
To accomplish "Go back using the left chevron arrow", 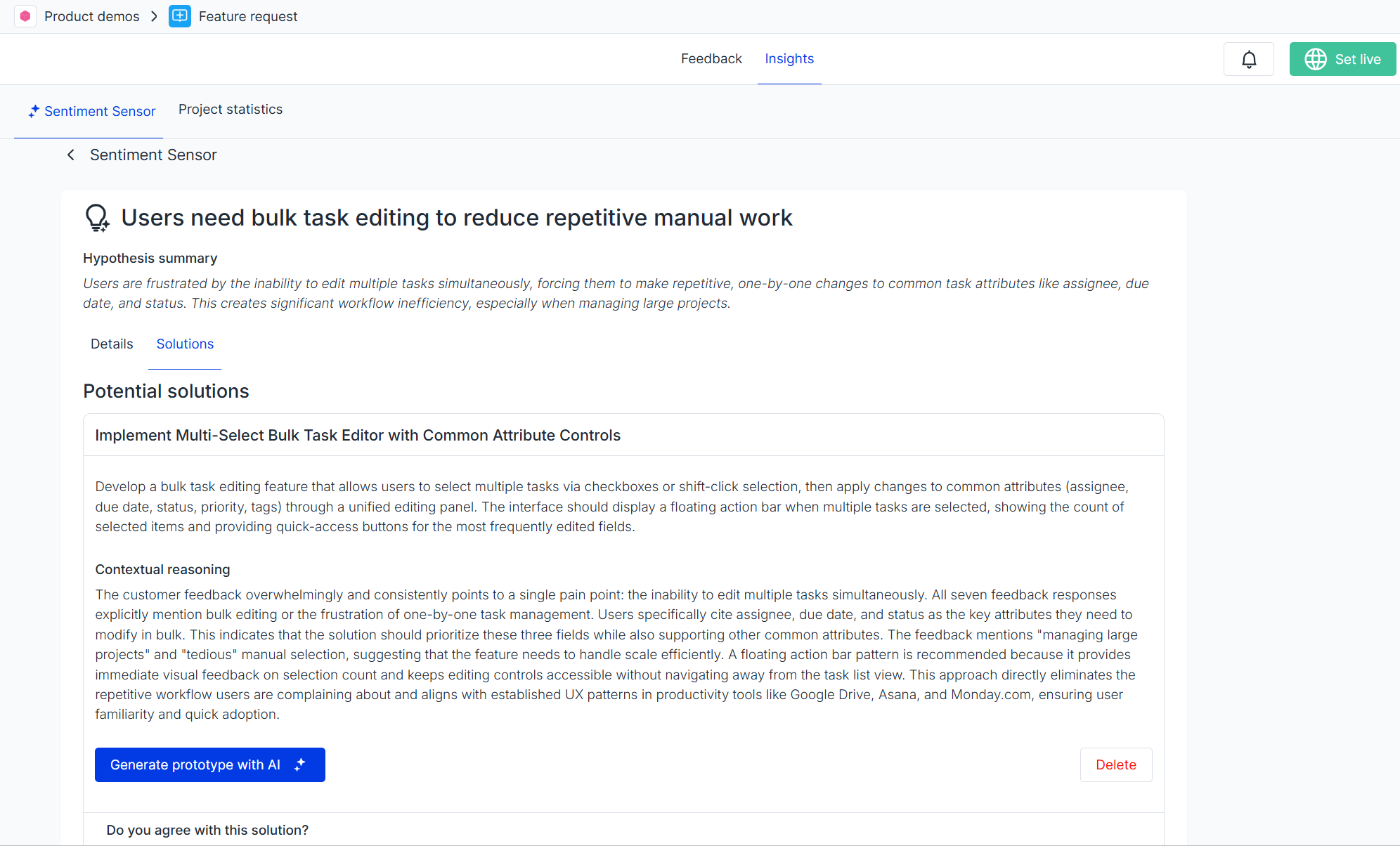I will pos(71,155).
